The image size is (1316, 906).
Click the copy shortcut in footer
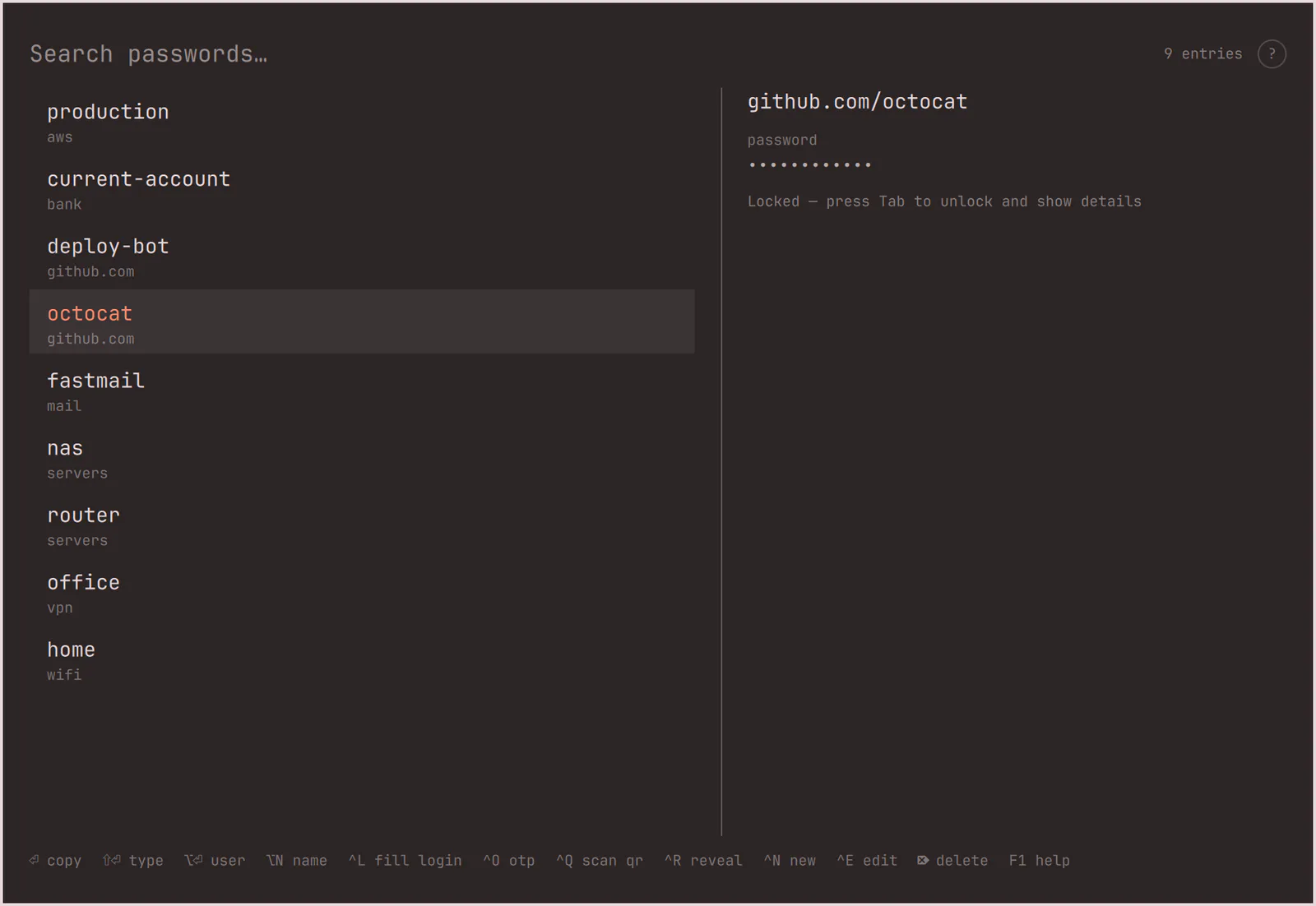(x=55, y=861)
